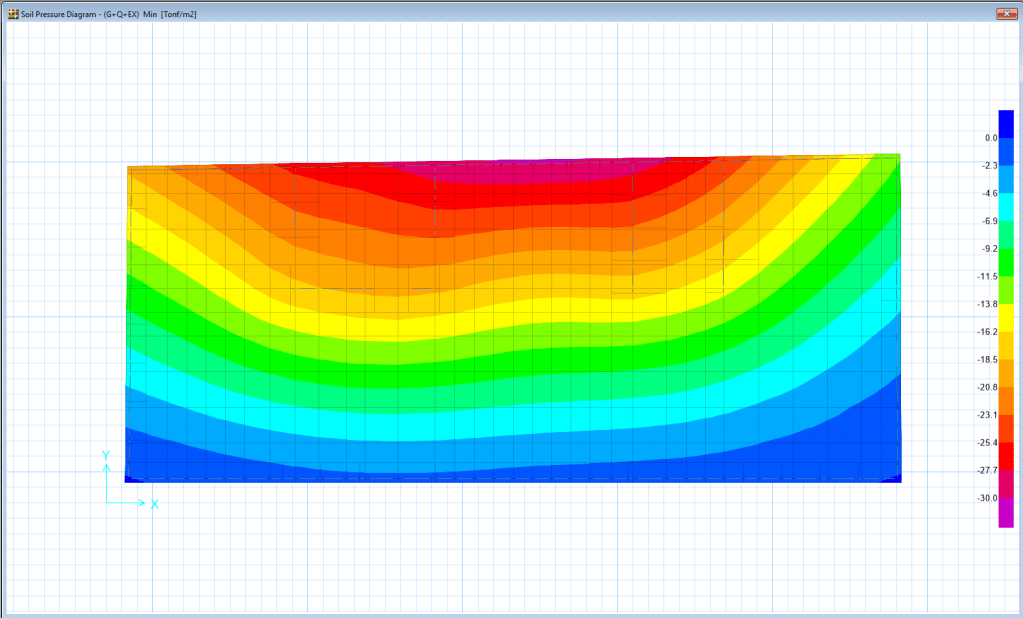The image size is (1023, 618).
Task: Click the 0.0 legend value label
Action: coord(991,138)
